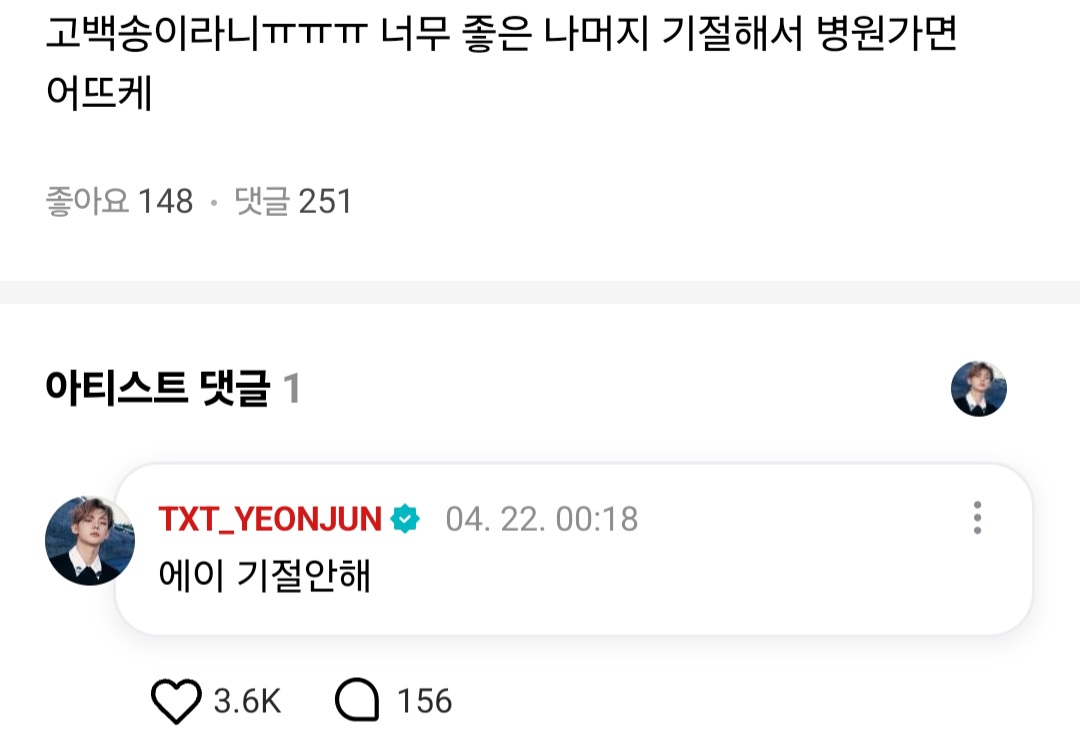Like the artist comment with heart icon
Screen dimensions: 1080x743
pos(176,701)
